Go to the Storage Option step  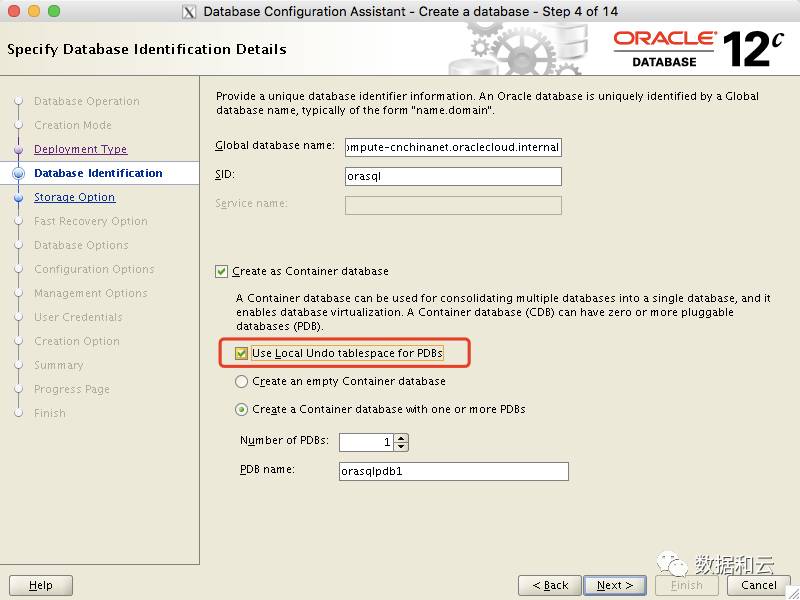[74, 197]
